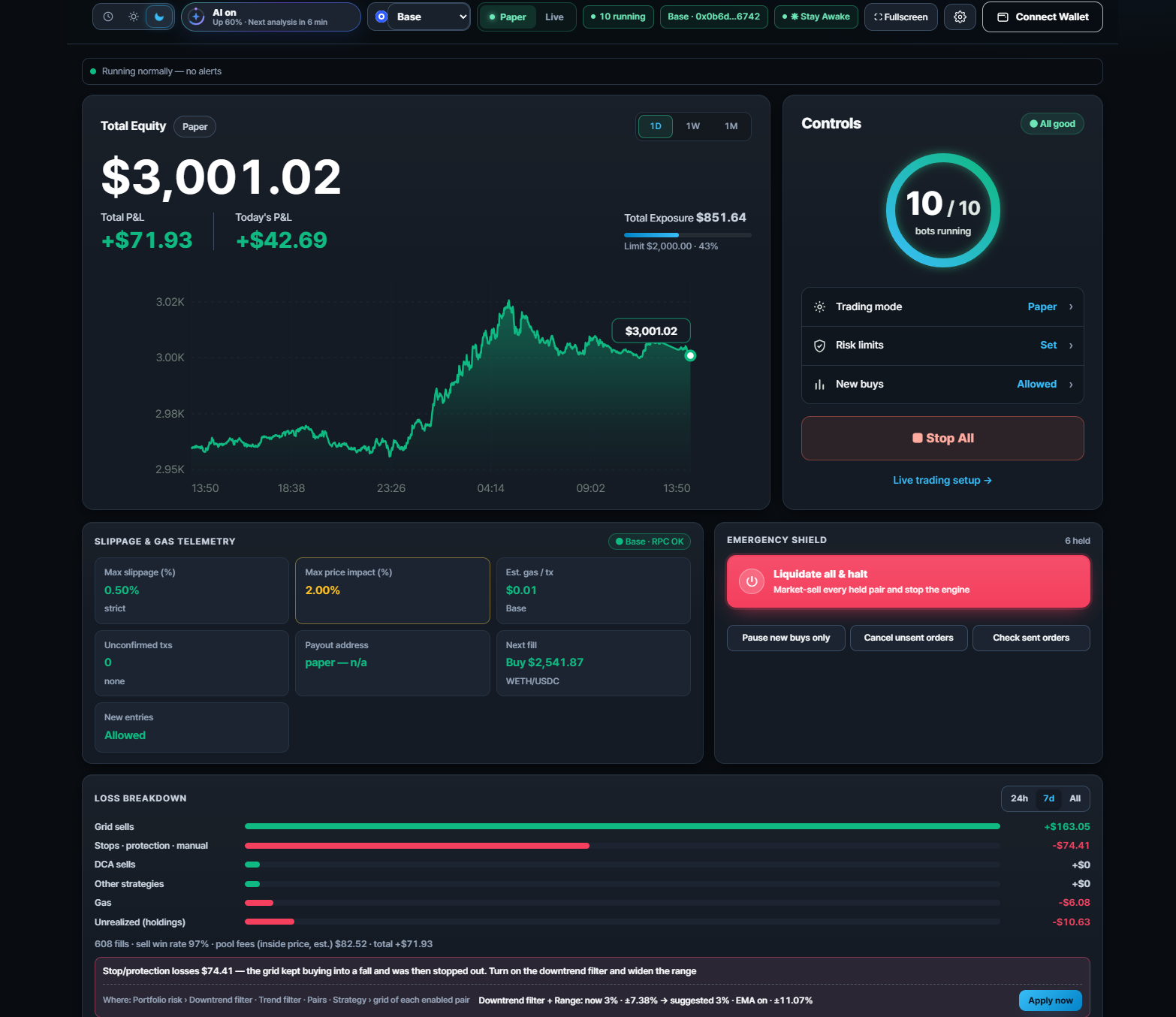Screen dimensions: 1176x1017
Task: Click Apply now suggestion button
Action: pos(1050,1000)
